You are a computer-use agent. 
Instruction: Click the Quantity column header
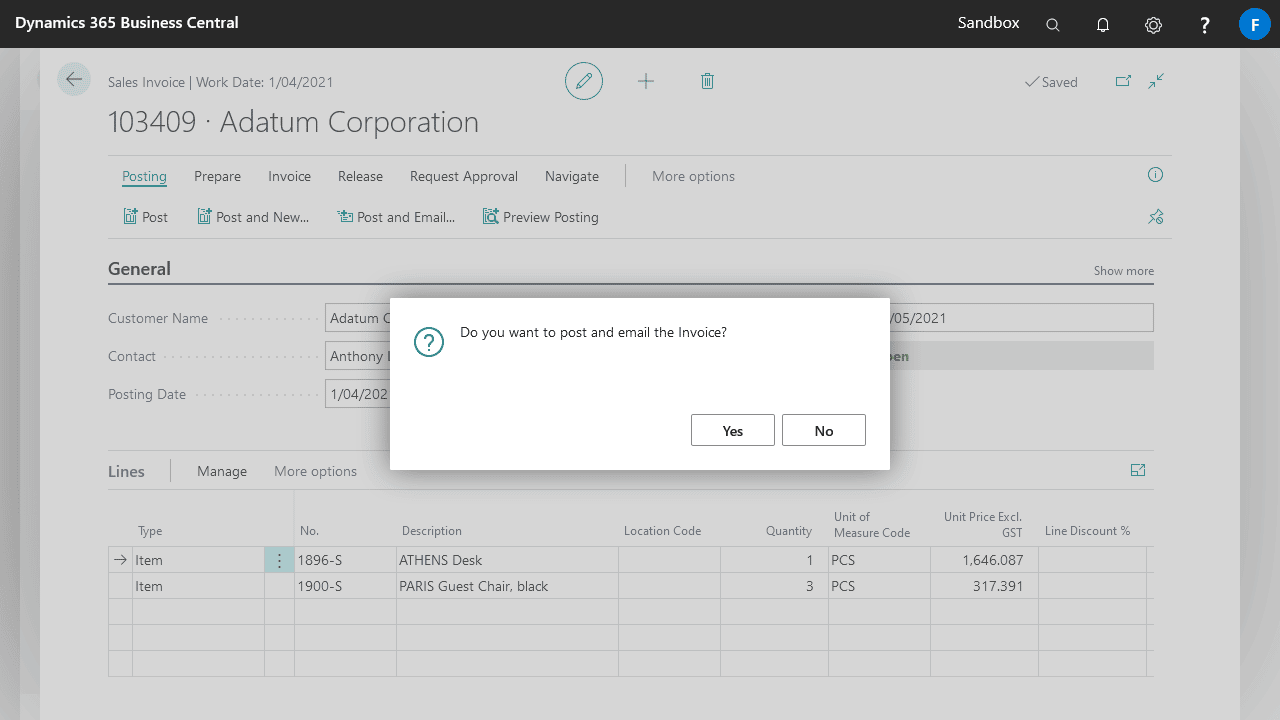pyautogui.click(x=789, y=531)
